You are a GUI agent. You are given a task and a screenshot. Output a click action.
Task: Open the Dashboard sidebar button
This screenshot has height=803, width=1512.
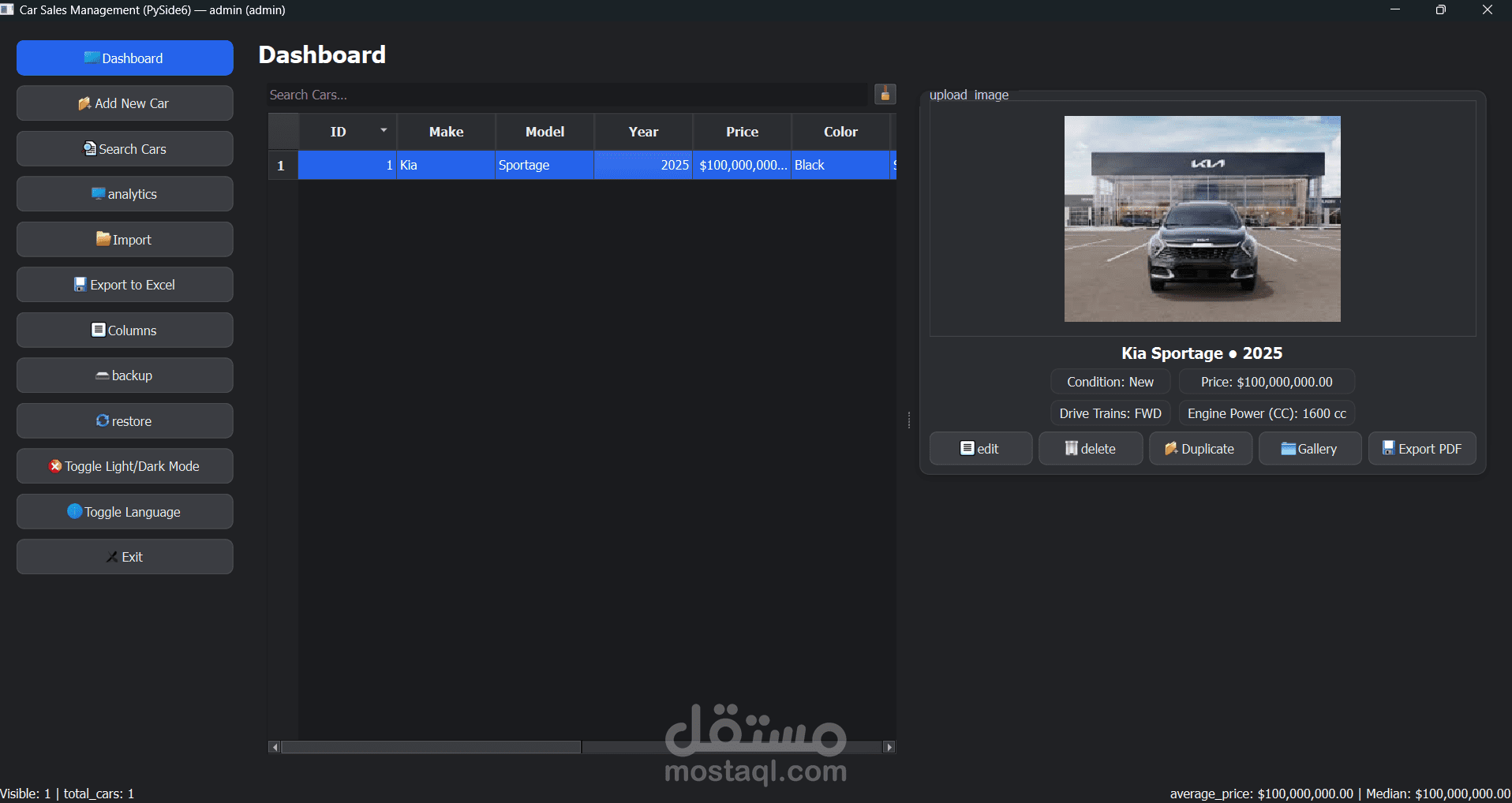click(x=125, y=58)
